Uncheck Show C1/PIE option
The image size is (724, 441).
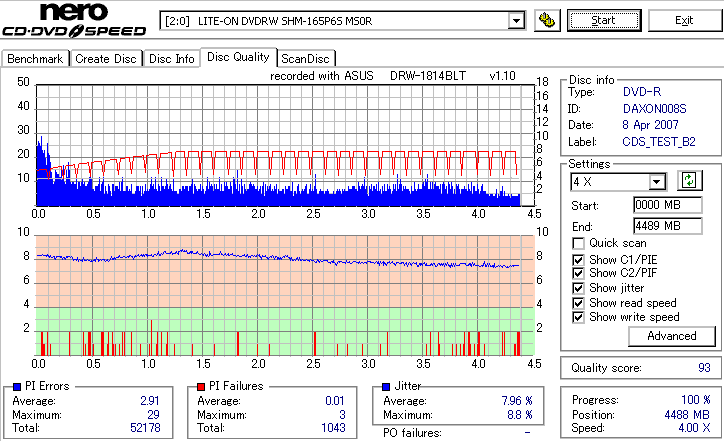tap(578, 260)
